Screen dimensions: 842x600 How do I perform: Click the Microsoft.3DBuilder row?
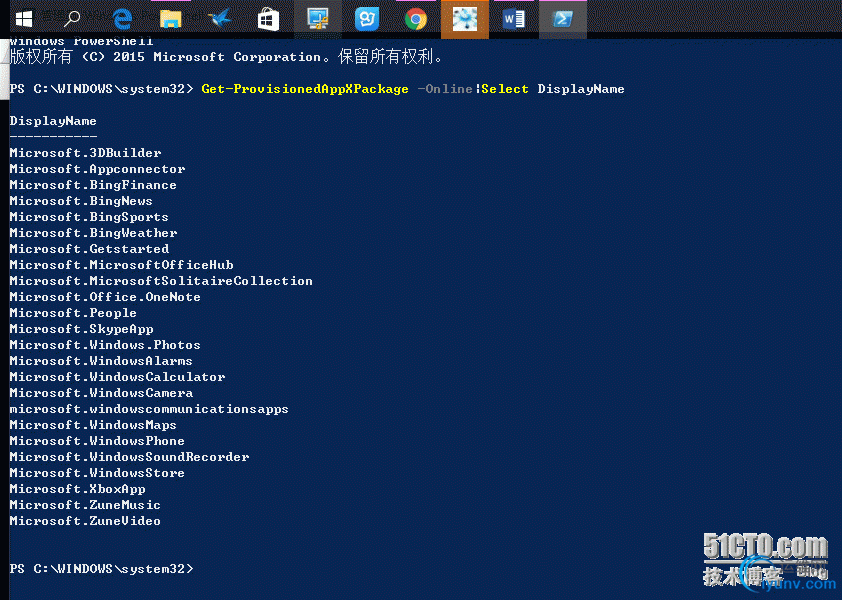point(85,153)
